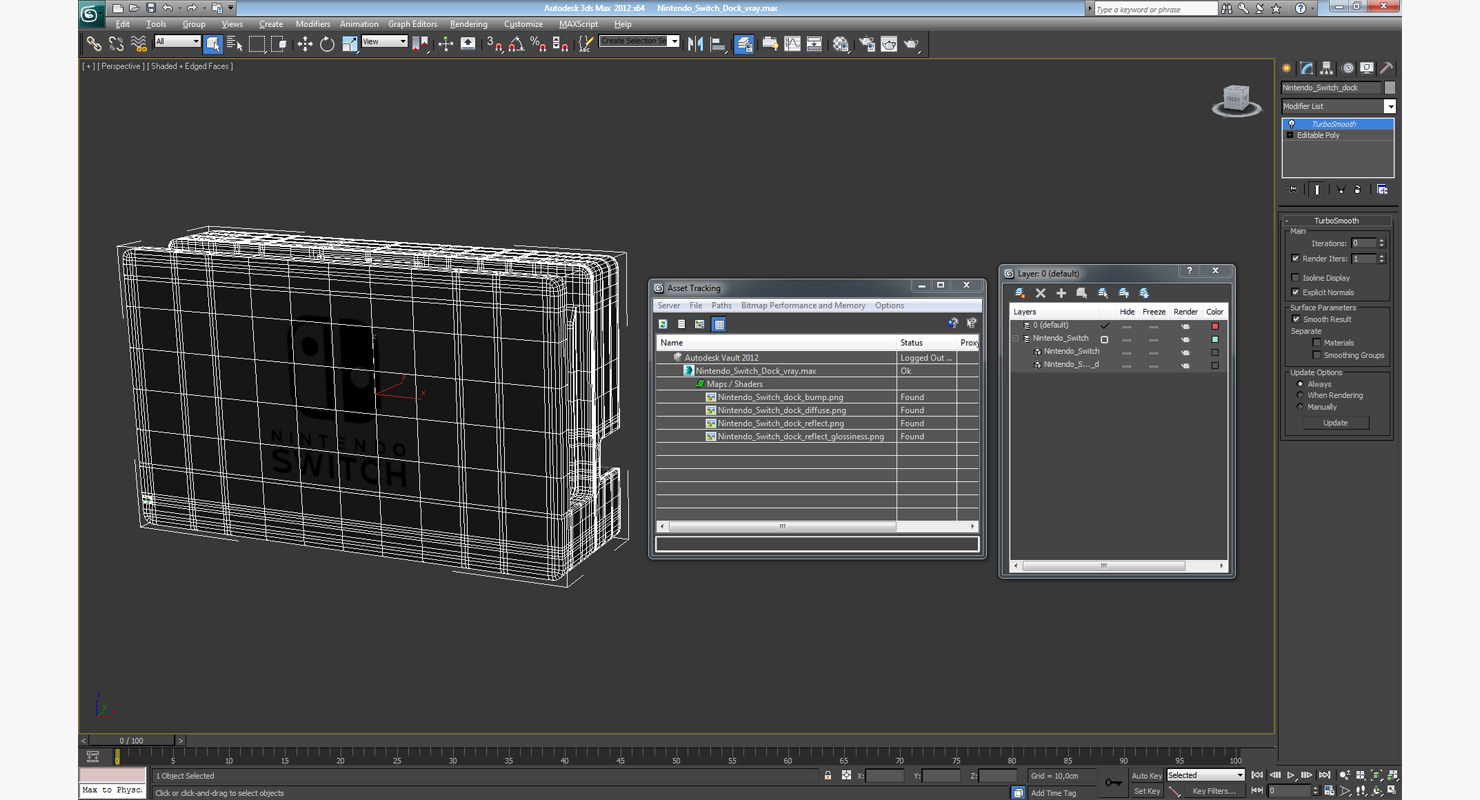Choose the Select Object tool
Viewport: 1480px width, 800px height.
click(213, 44)
